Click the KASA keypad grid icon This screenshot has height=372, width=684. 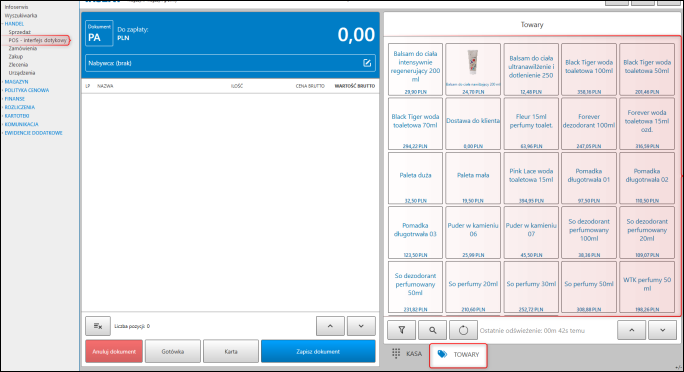point(396,353)
